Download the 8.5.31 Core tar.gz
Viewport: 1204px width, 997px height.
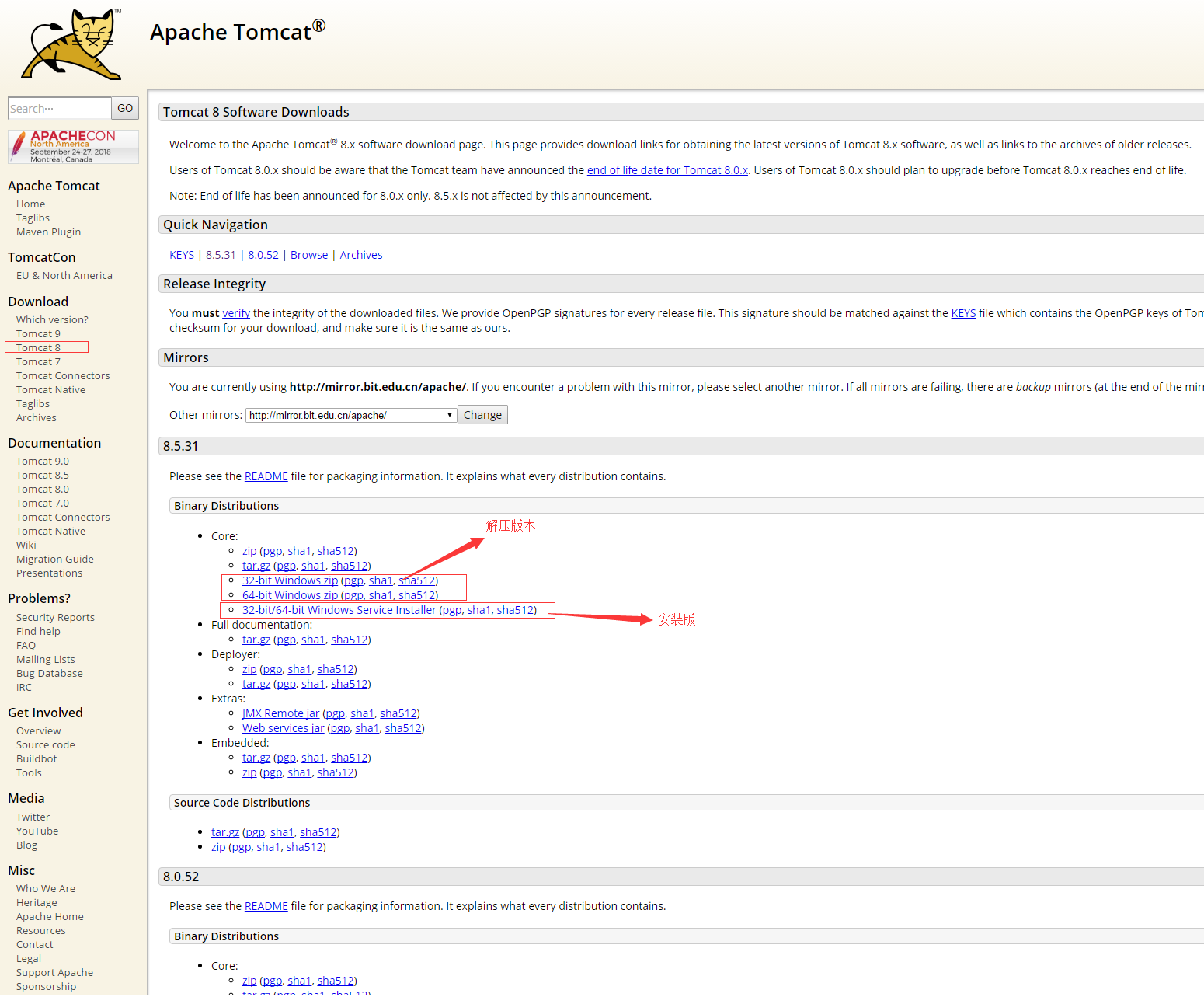pos(256,566)
